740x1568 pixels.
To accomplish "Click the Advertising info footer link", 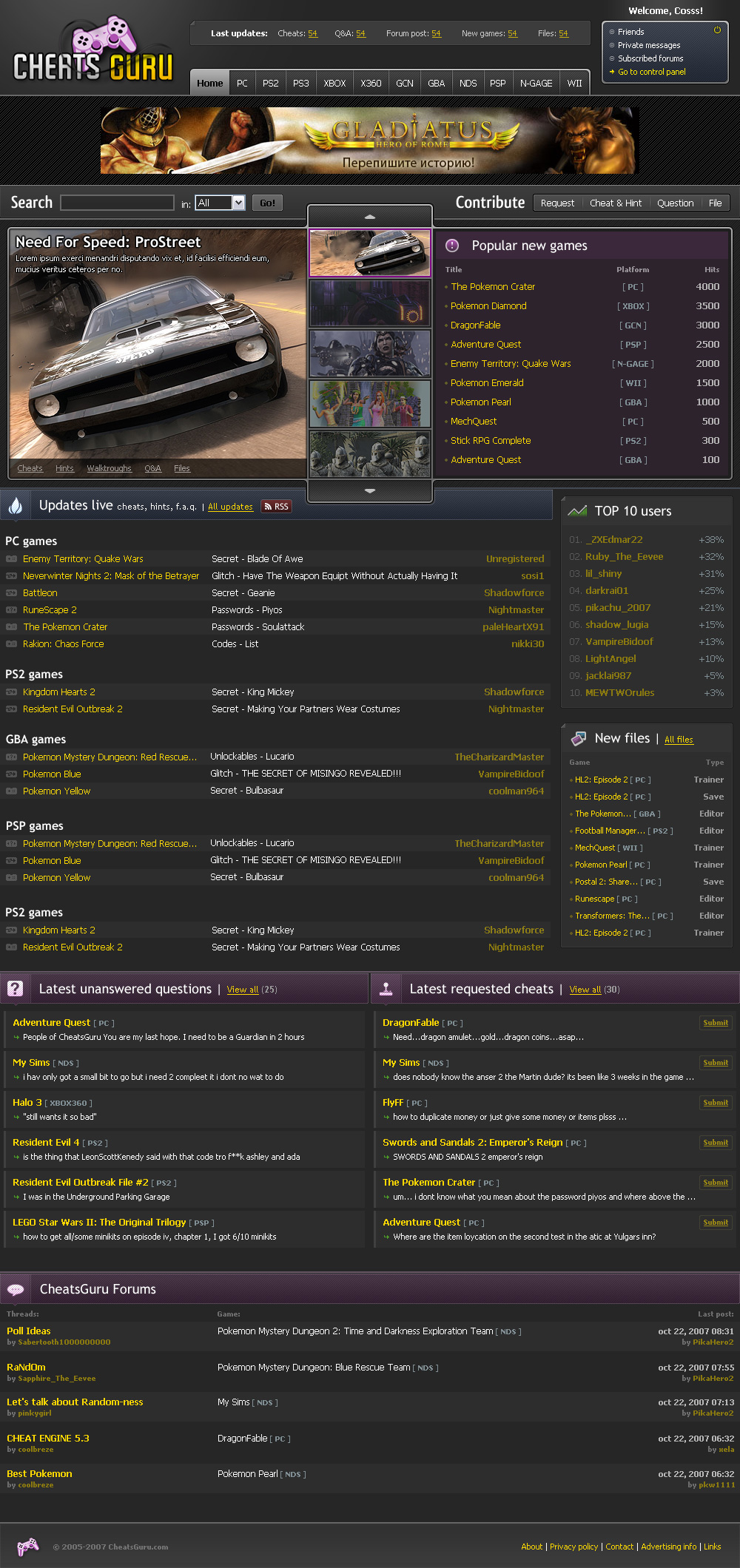I will (x=668, y=1547).
